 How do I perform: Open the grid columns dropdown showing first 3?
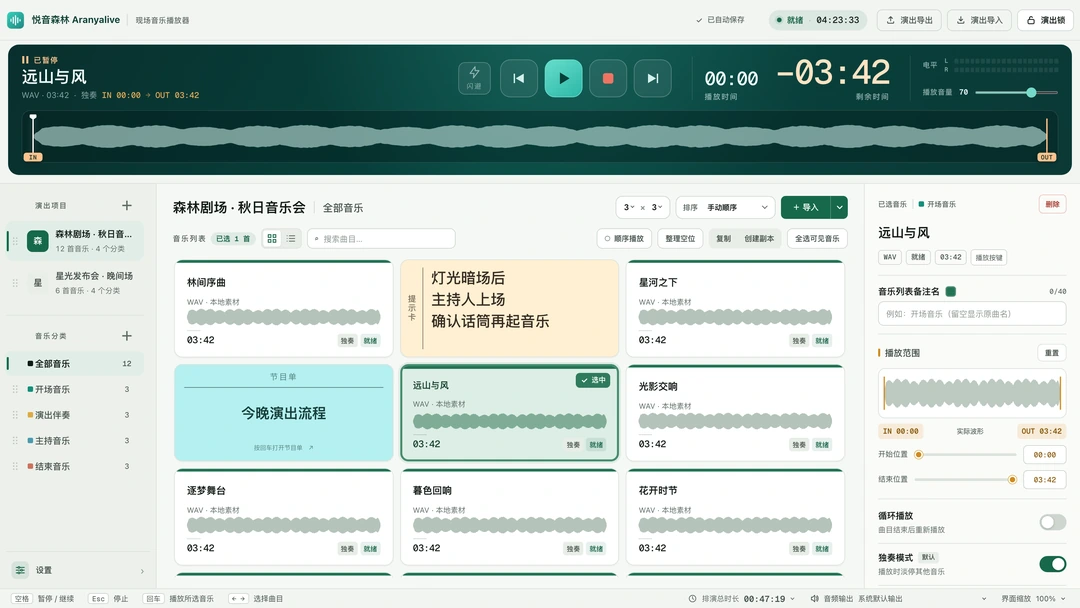click(629, 207)
